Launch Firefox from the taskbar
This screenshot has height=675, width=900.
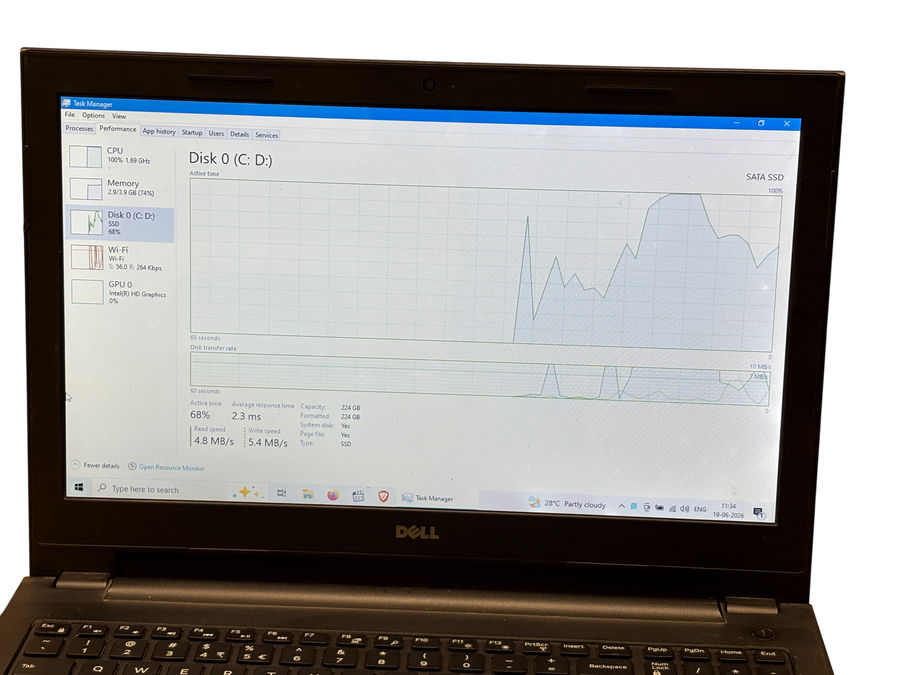tap(333, 495)
